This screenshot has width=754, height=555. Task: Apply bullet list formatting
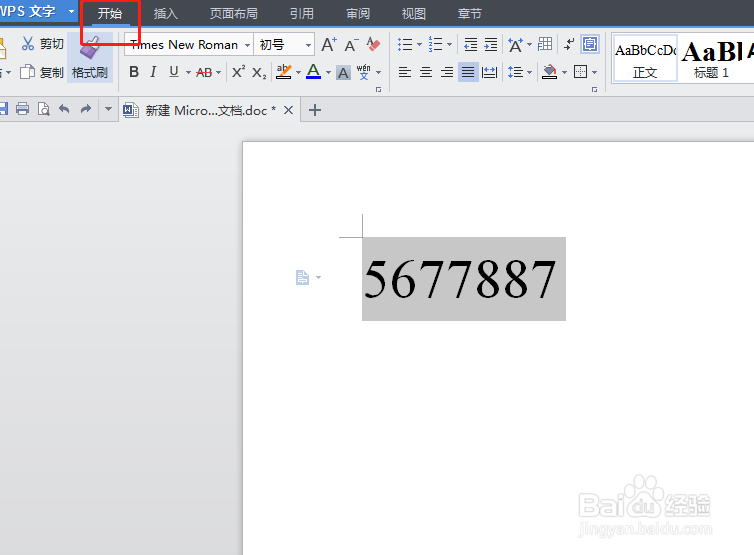click(x=405, y=44)
